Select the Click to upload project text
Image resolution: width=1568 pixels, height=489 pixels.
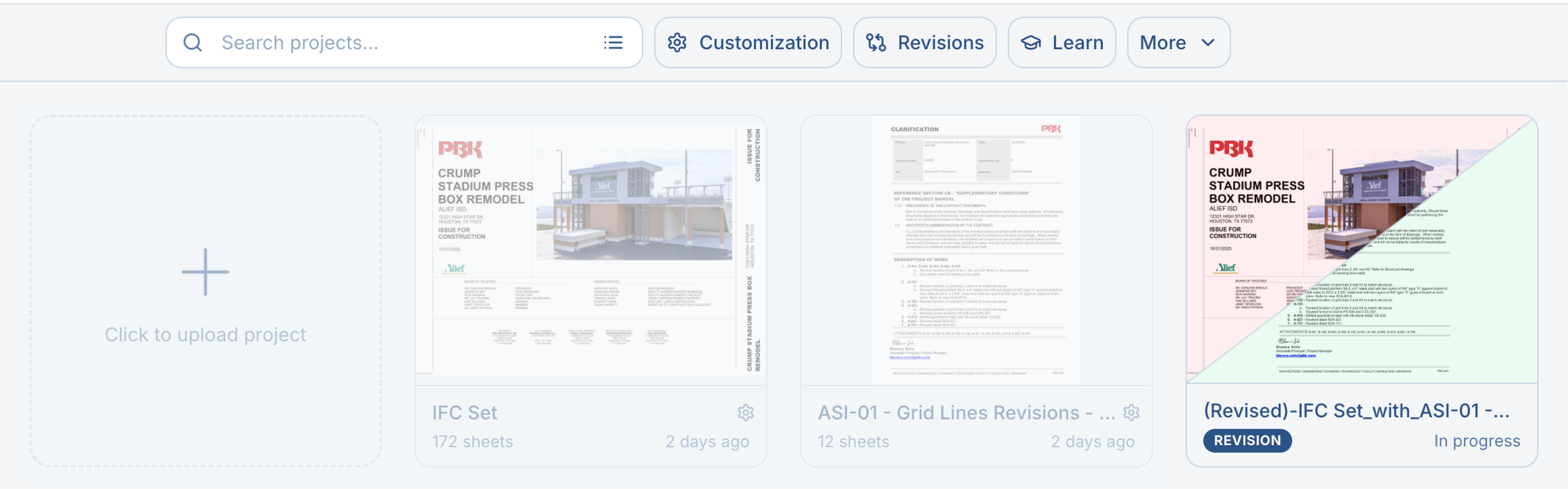click(205, 334)
